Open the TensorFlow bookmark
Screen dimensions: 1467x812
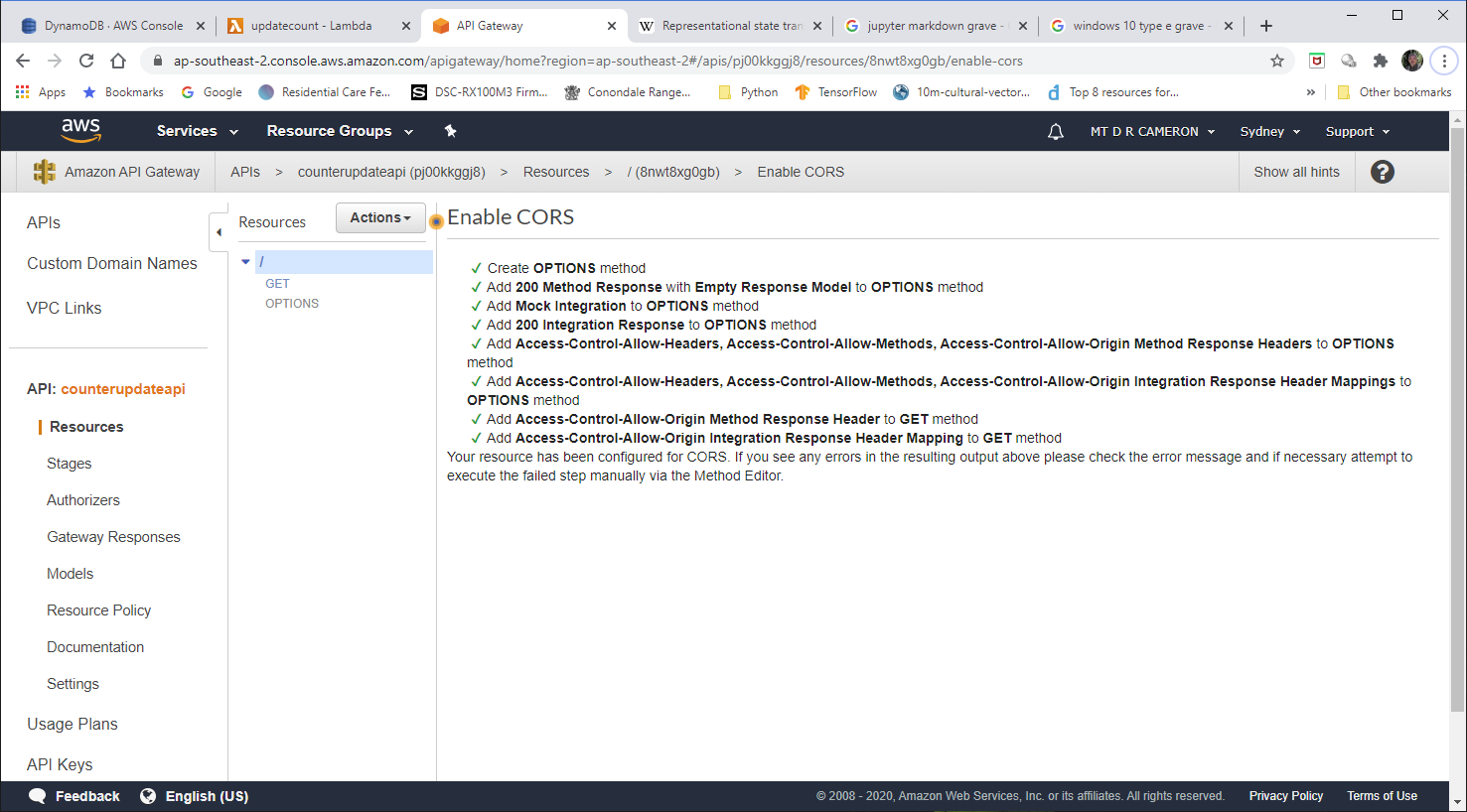(x=836, y=92)
